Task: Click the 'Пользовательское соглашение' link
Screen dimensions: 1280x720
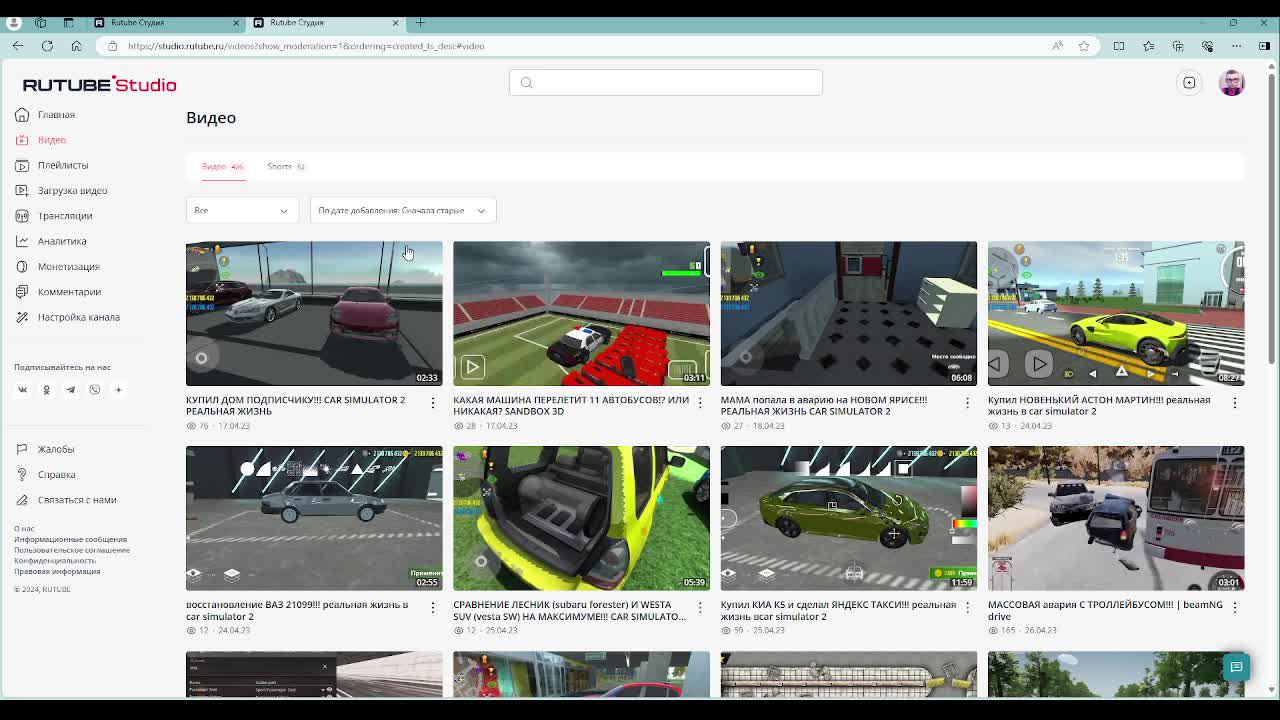Action: (x=72, y=550)
